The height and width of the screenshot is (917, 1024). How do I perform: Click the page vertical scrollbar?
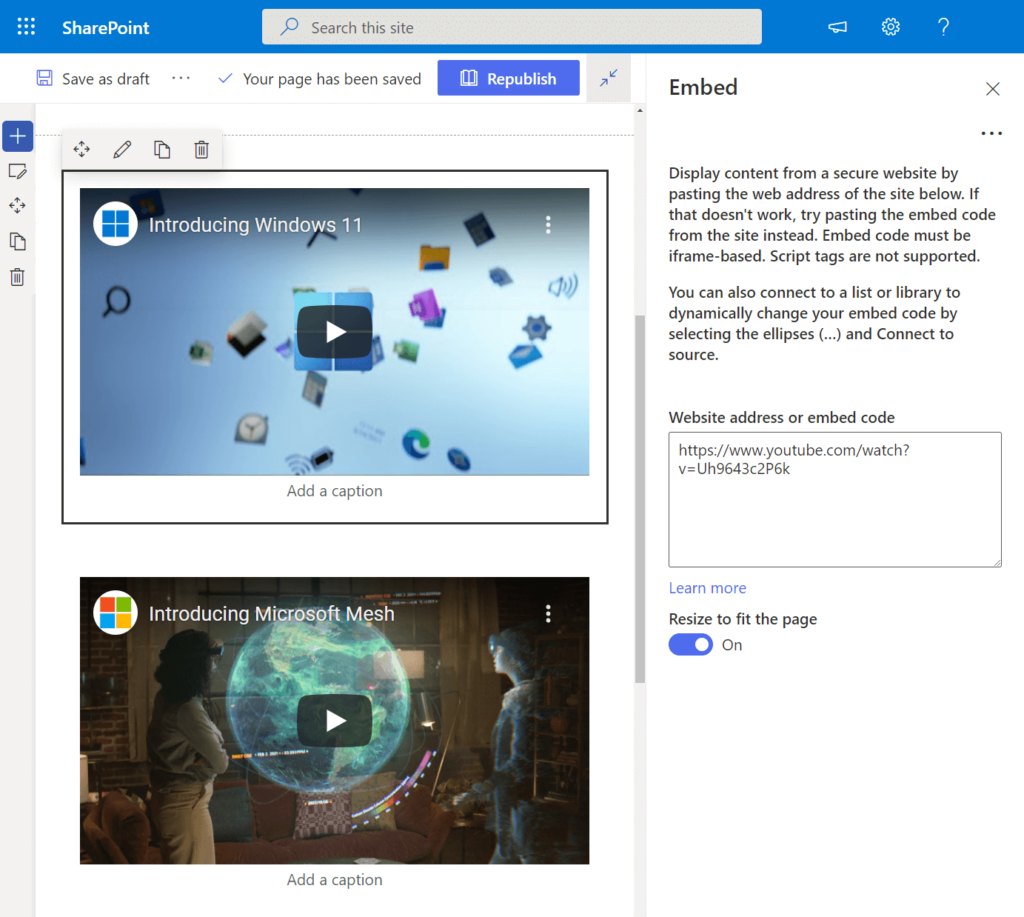click(640, 499)
